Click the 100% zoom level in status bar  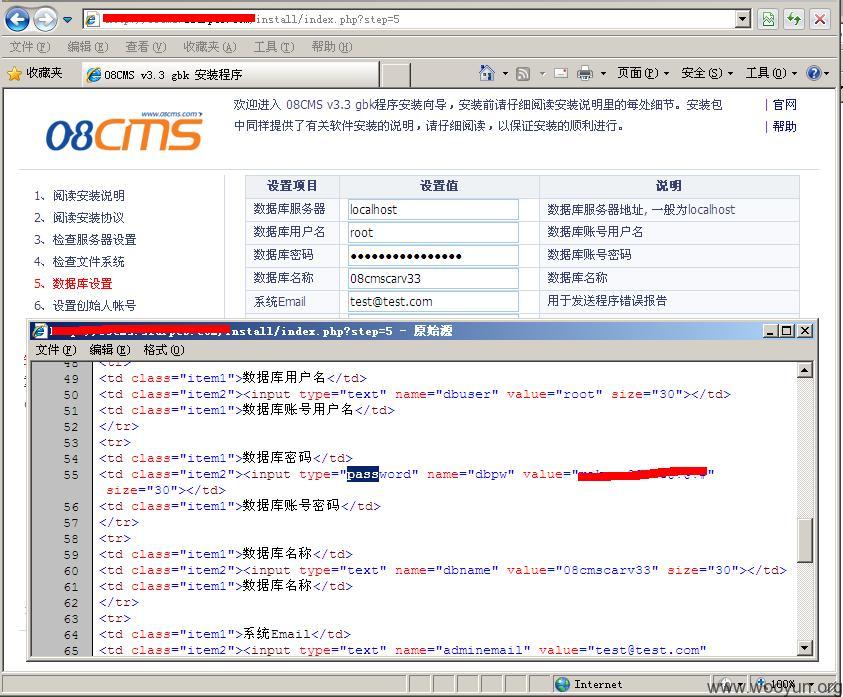783,684
